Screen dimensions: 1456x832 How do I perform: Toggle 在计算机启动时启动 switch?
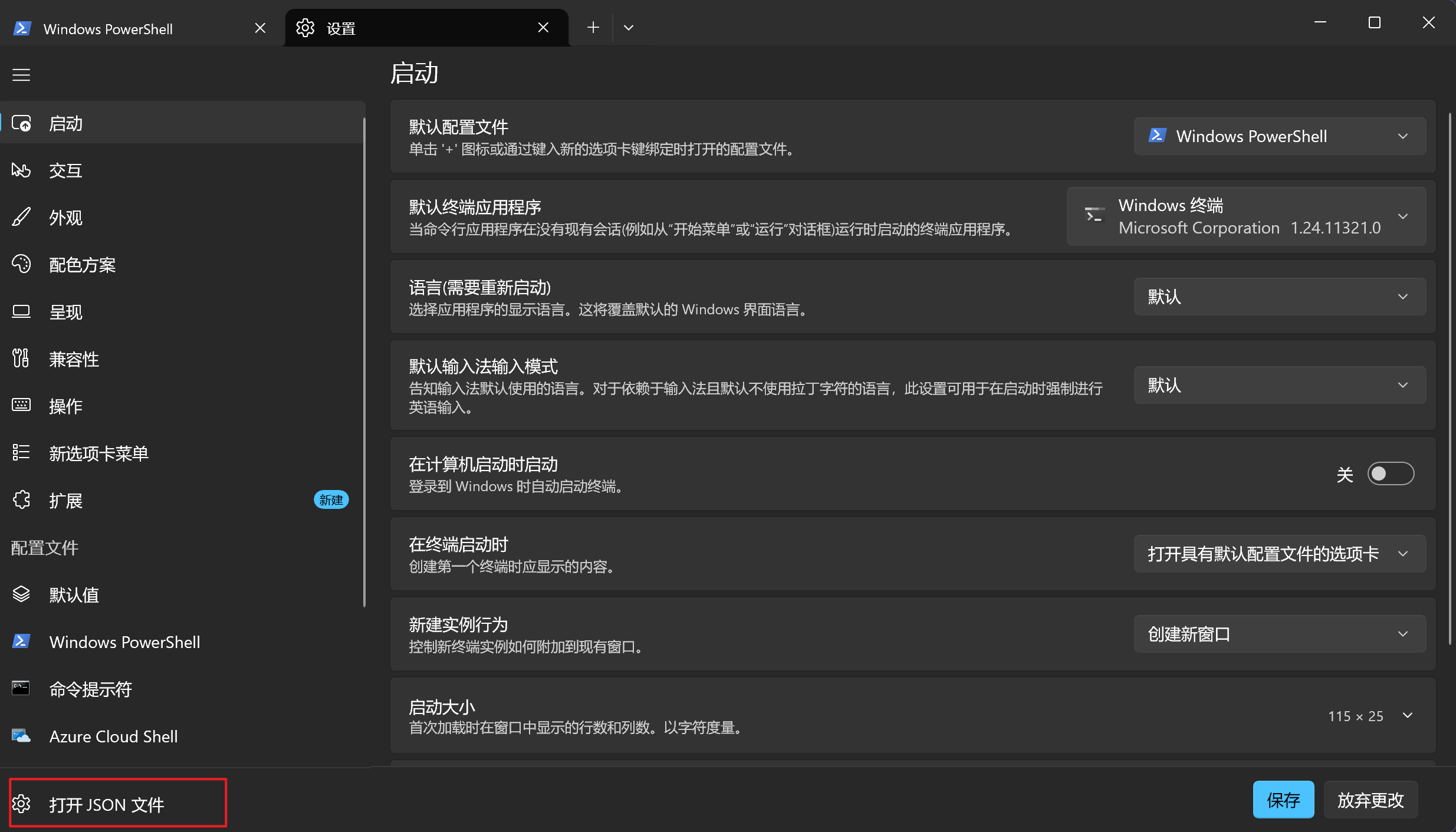coord(1391,473)
